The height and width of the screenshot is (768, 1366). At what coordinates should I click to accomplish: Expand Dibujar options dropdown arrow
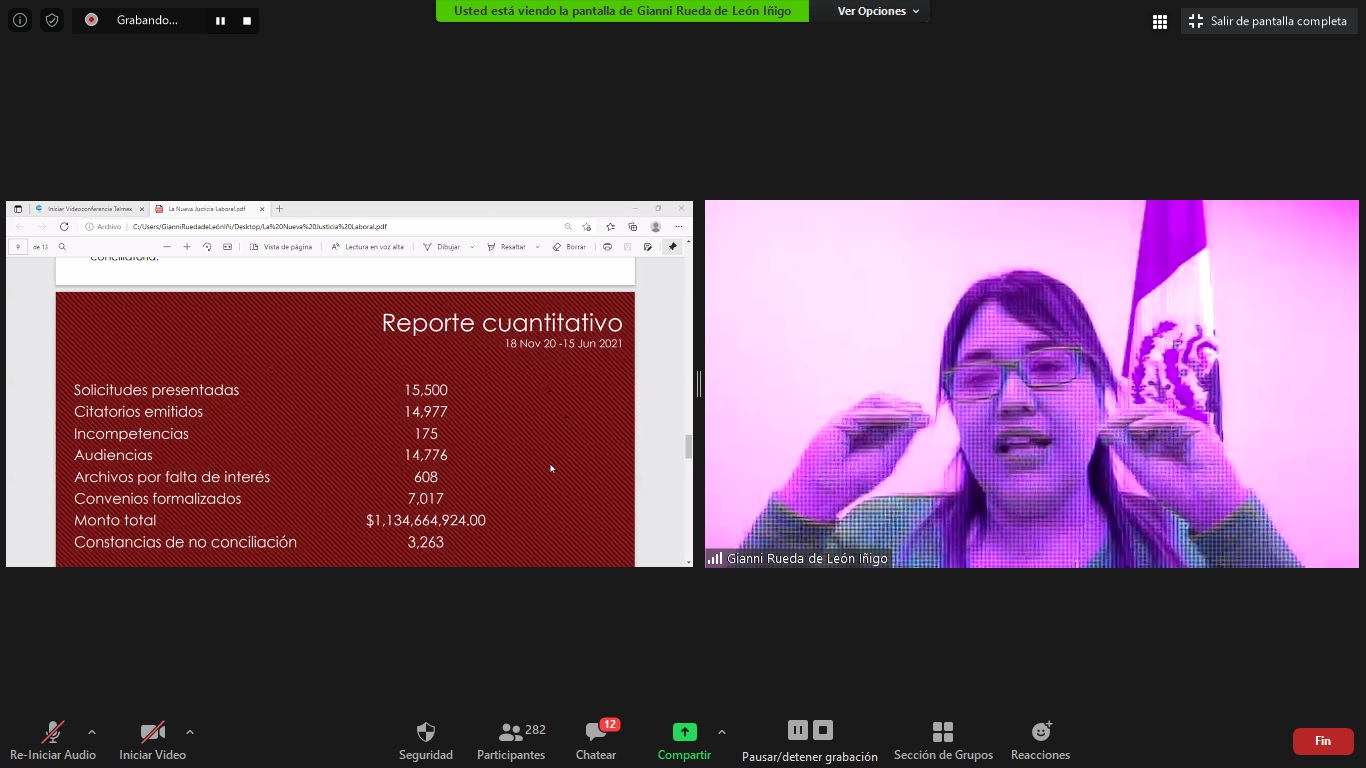click(x=472, y=247)
